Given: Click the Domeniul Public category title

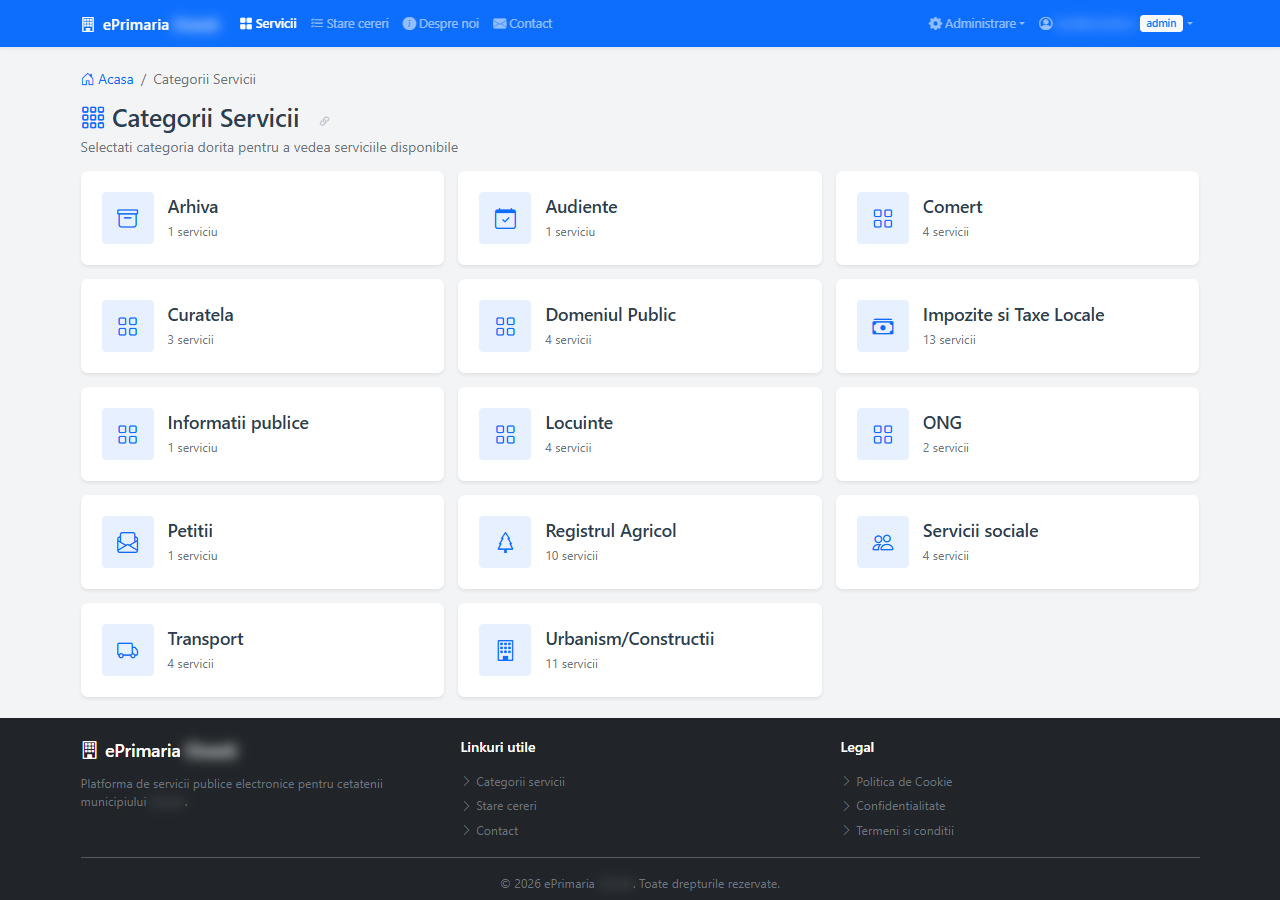Looking at the screenshot, I should click(611, 315).
